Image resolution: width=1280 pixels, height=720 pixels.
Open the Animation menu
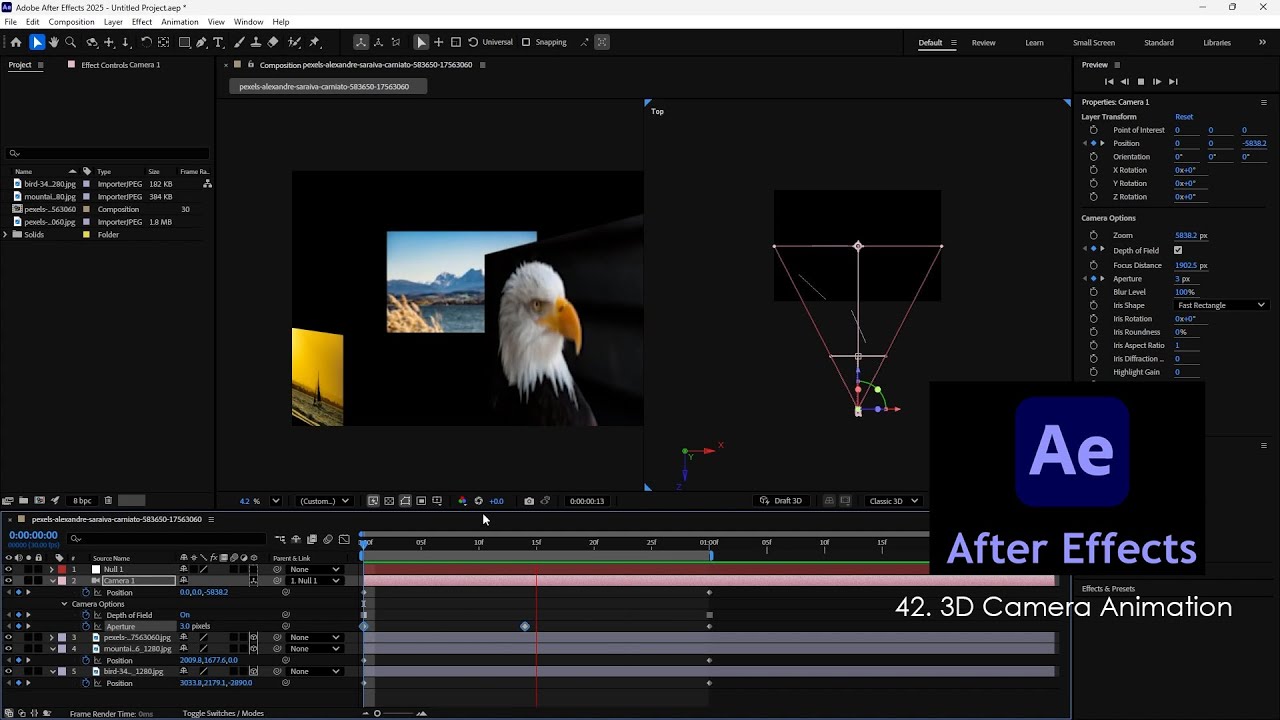point(180,22)
